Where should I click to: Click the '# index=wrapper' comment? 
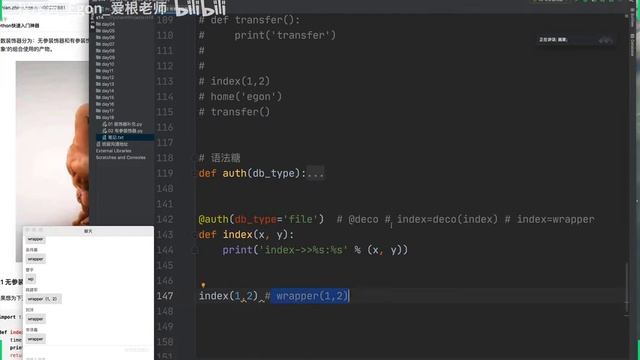click(549, 220)
